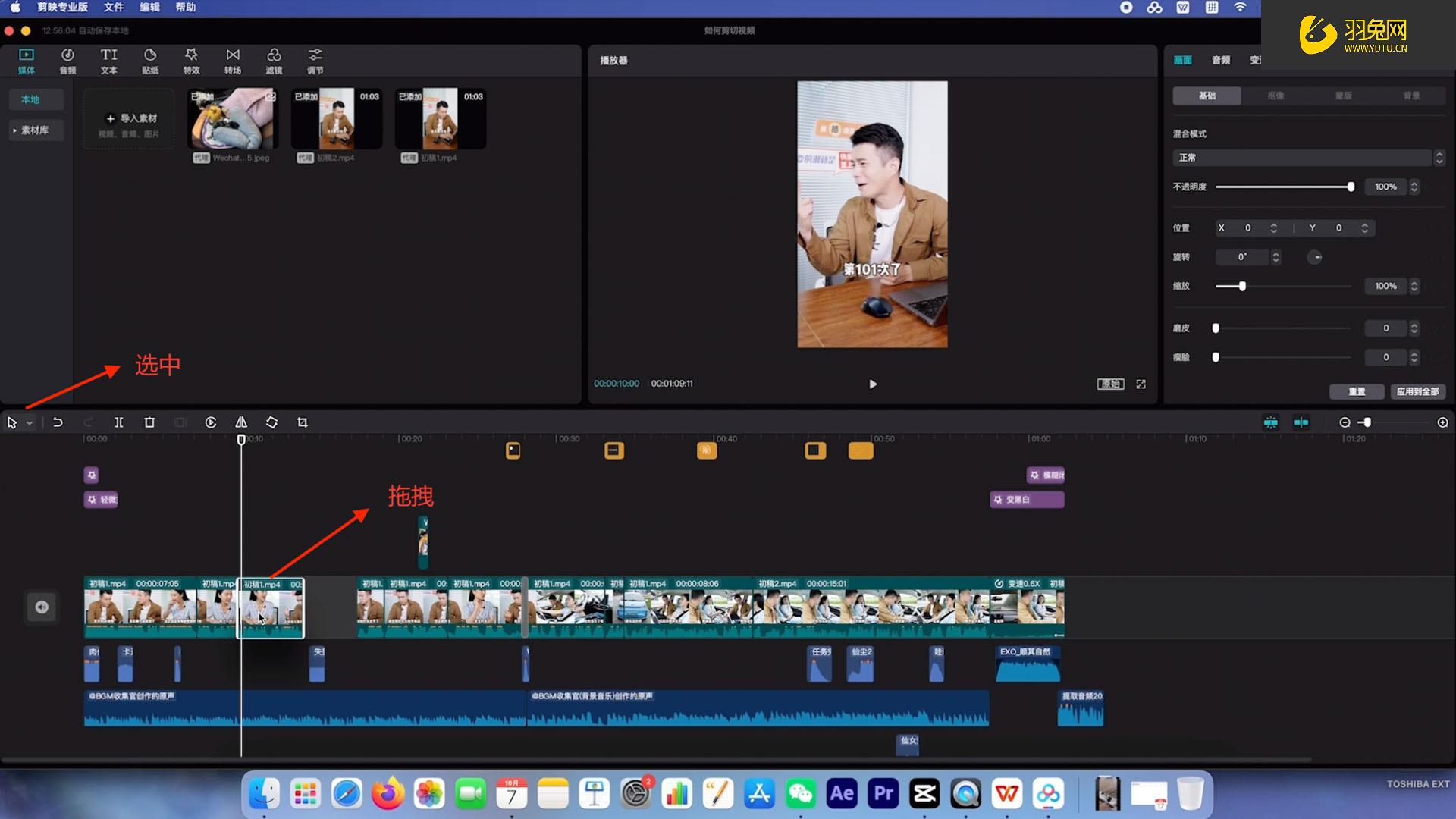Switch to the 画面 properties tab
The width and height of the screenshot is (1456, 819).
(1183, 60)
